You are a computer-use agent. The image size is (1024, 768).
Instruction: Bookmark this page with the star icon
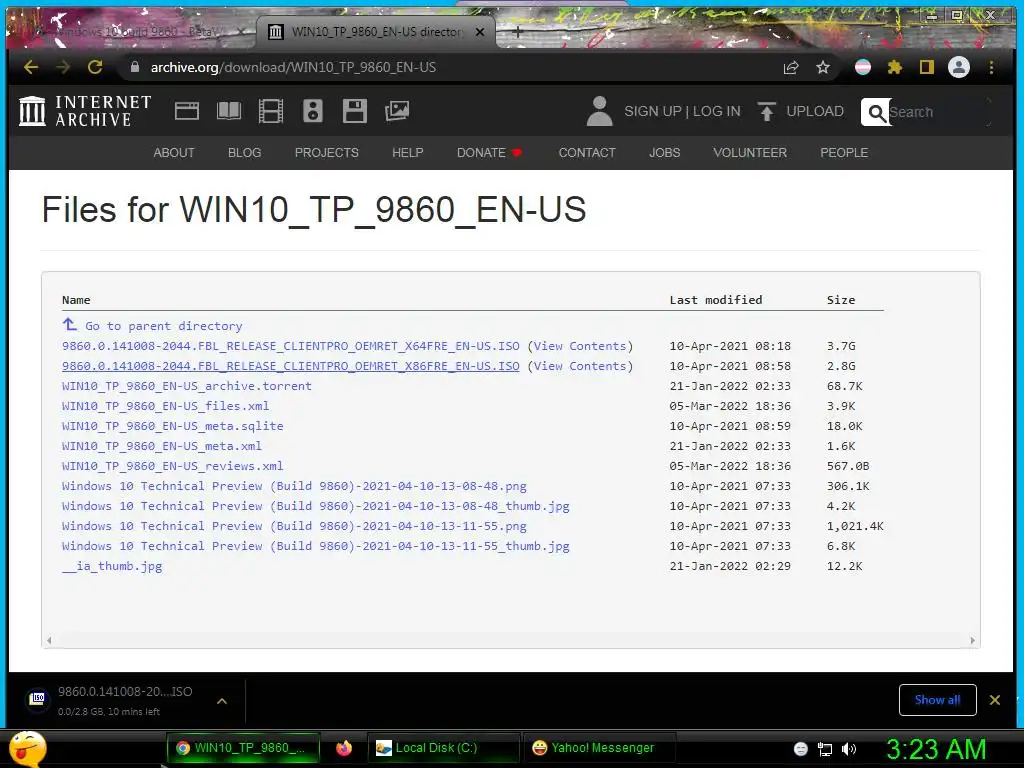tap(823, 67)
